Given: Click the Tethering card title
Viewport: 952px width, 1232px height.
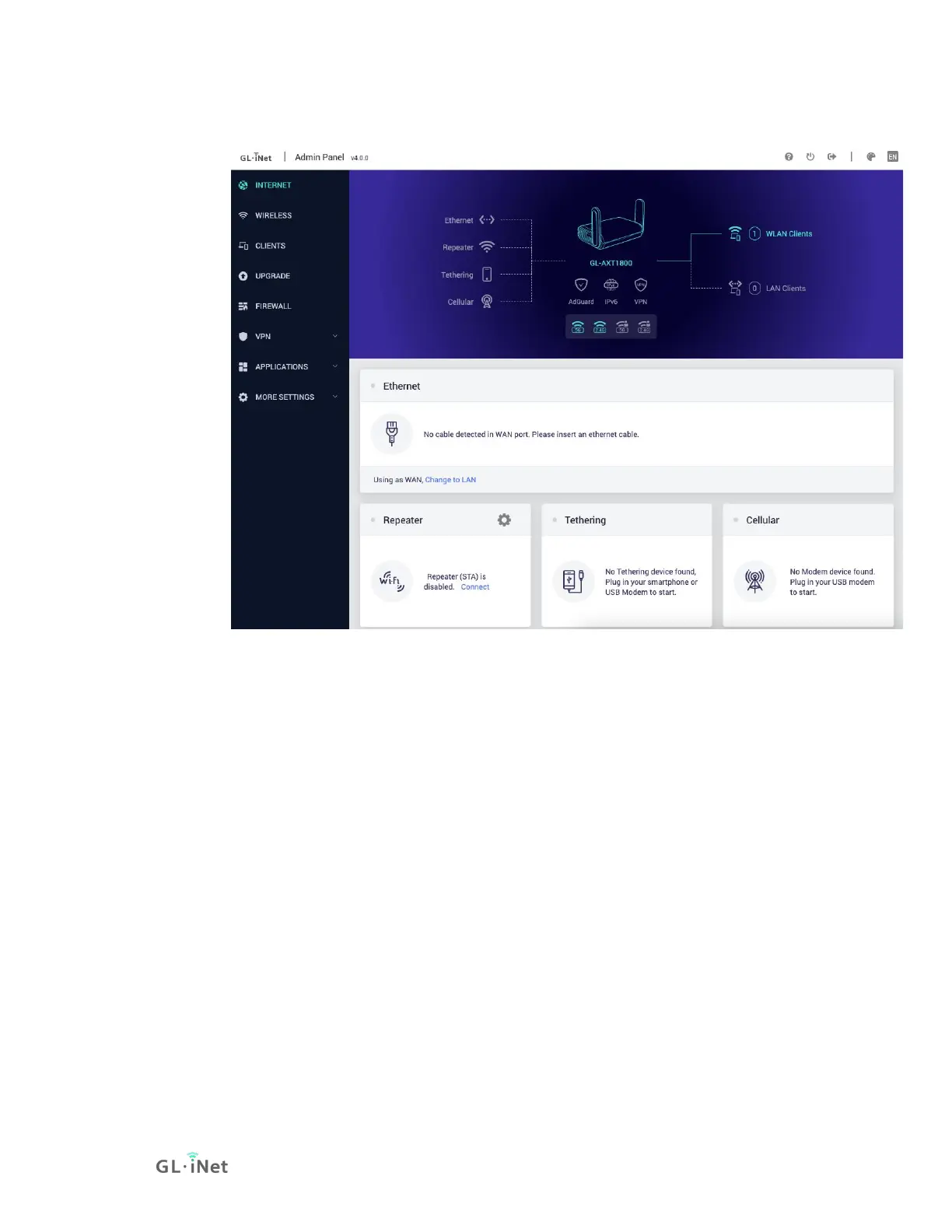Looking at the screenshot, I should (x=585, y=520).
